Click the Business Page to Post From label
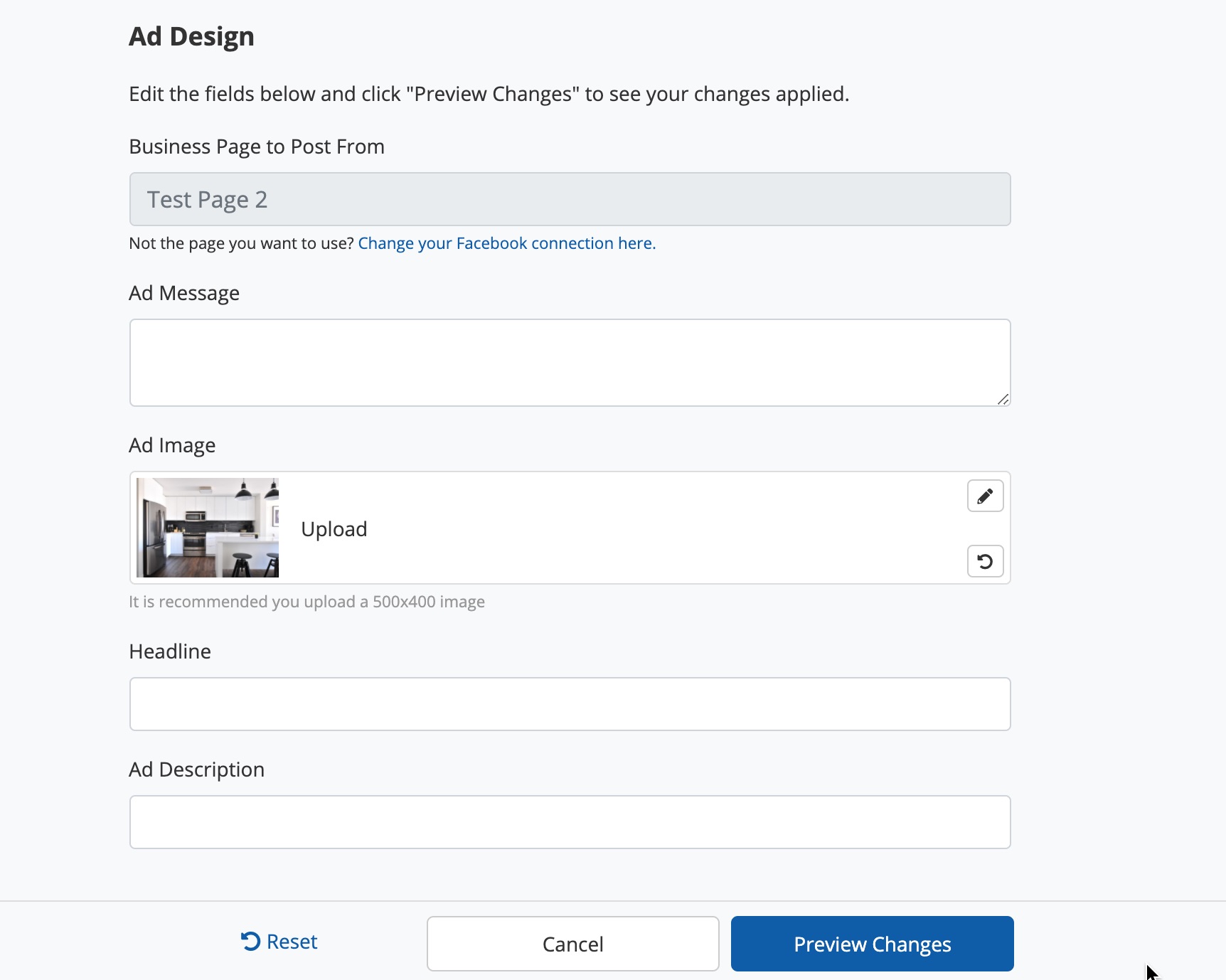Viewport: 1226px width, 980px height. tap(257, 147)
